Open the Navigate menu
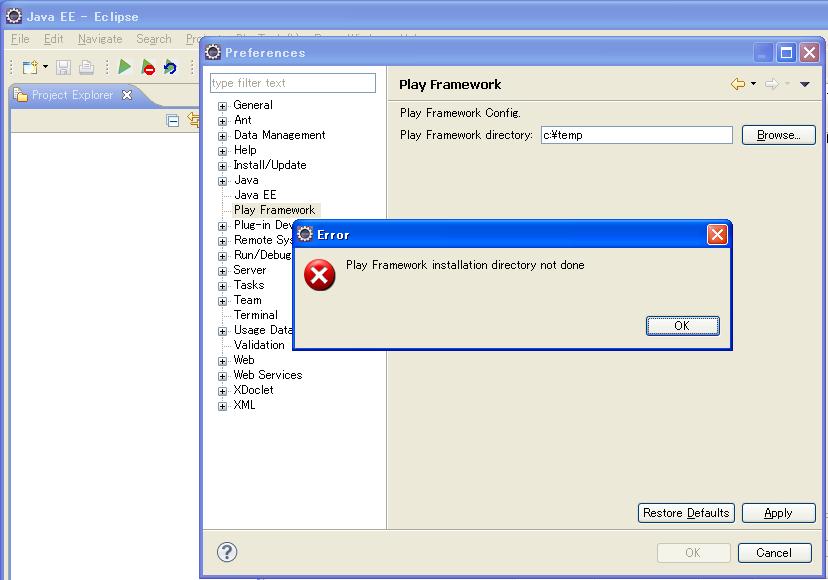 (x=100, y=39)
